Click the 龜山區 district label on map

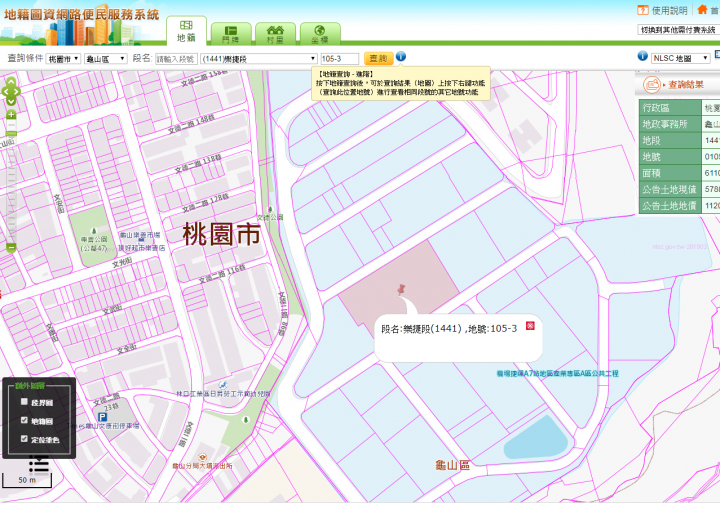(453, 466)
